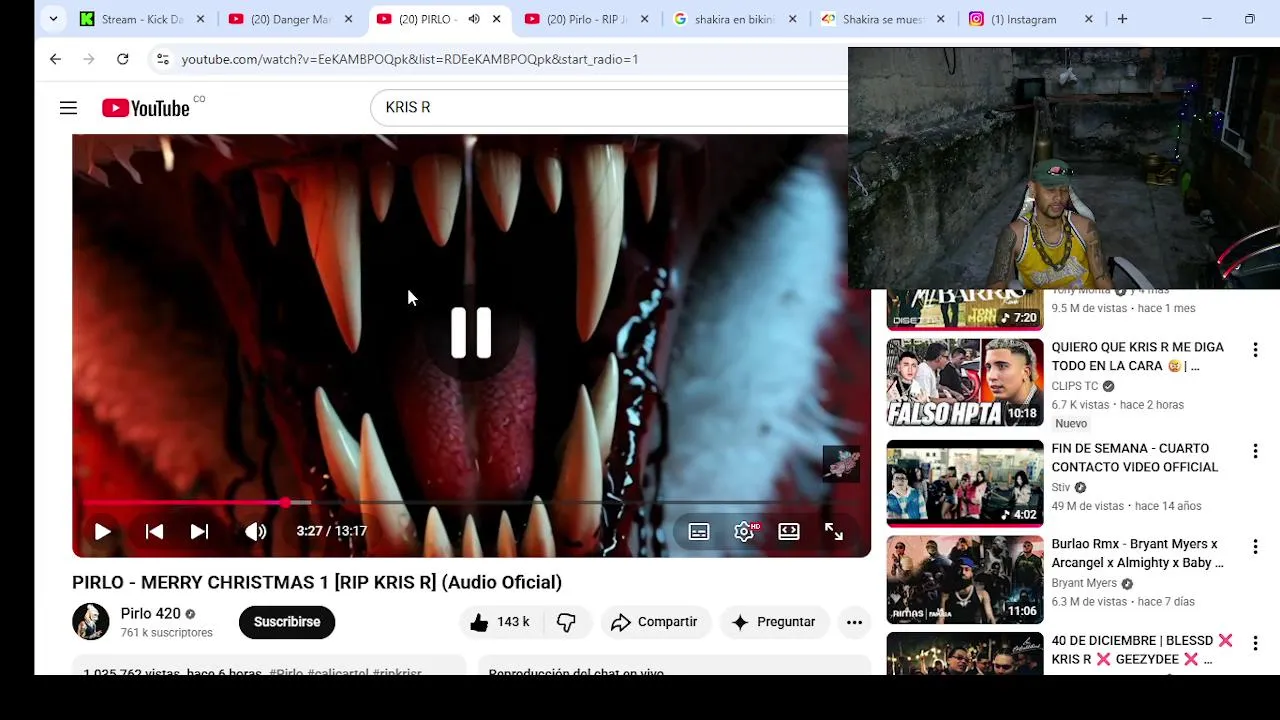Share the video with Compartir

pos(656,622)
